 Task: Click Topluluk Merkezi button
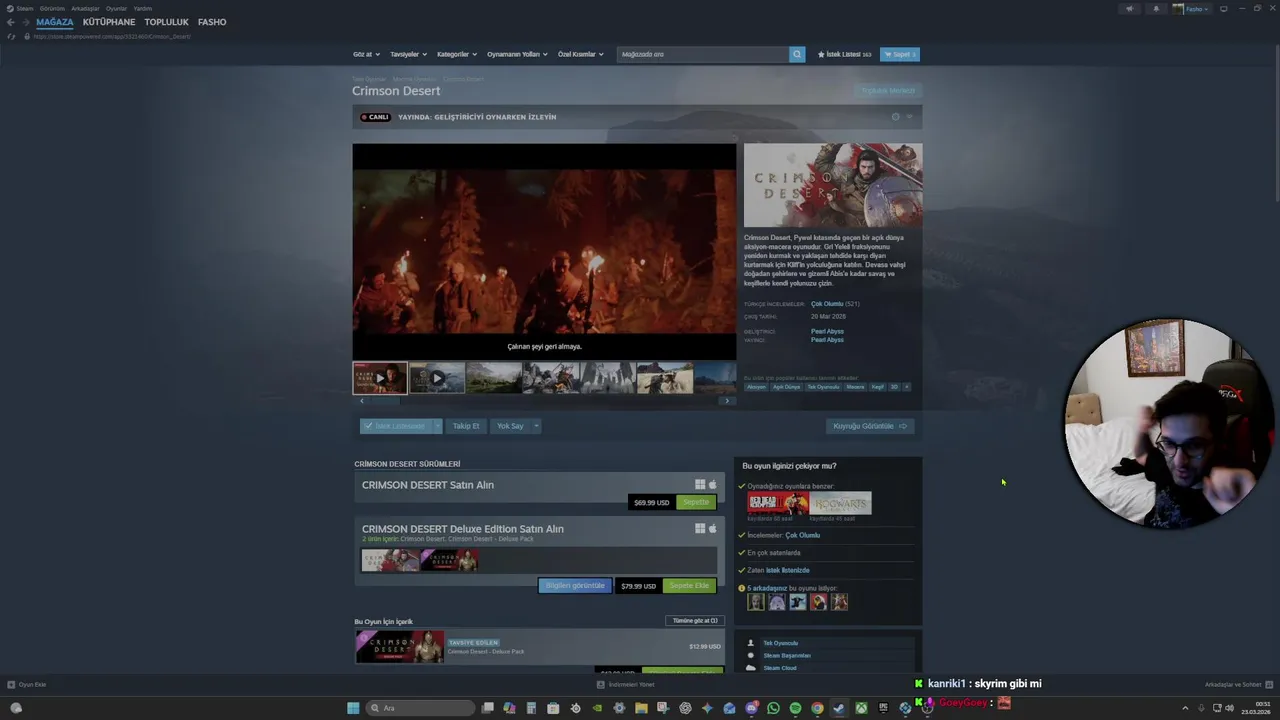click(x=888, y=91)
